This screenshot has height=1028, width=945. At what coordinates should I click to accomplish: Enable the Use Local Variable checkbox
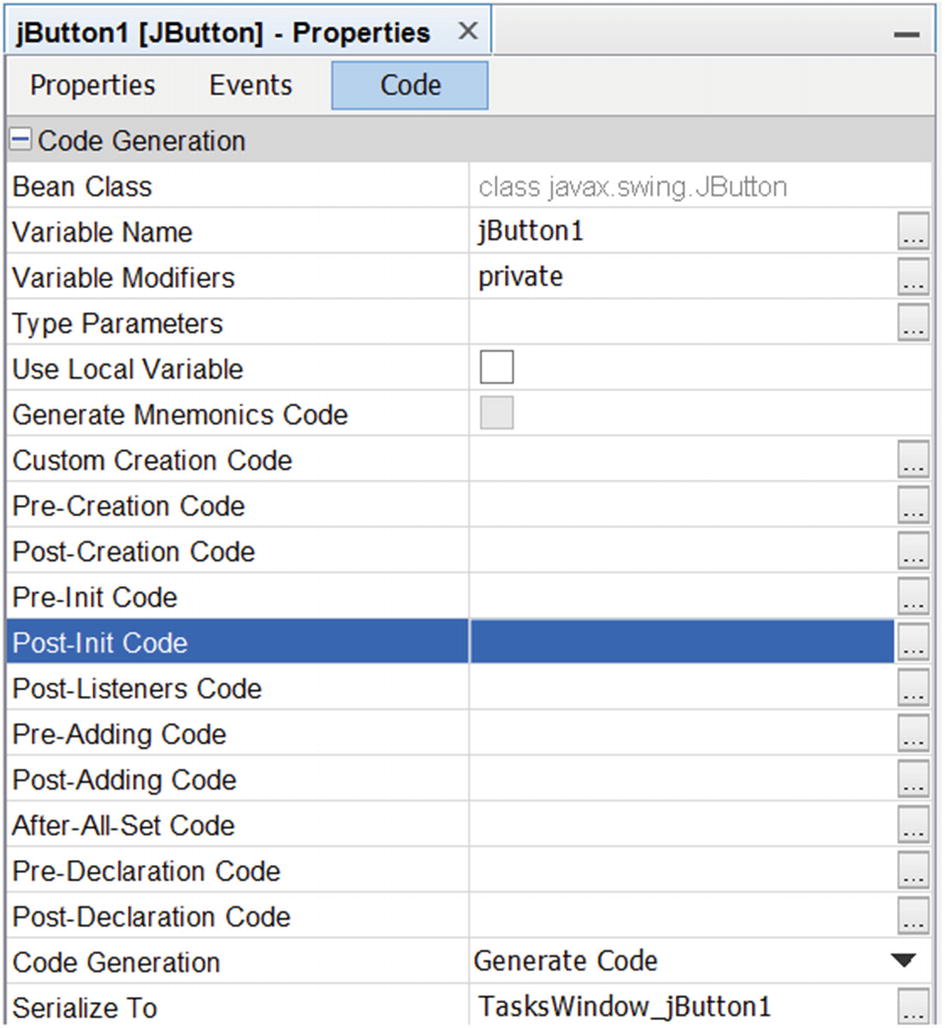click(496, 367)
